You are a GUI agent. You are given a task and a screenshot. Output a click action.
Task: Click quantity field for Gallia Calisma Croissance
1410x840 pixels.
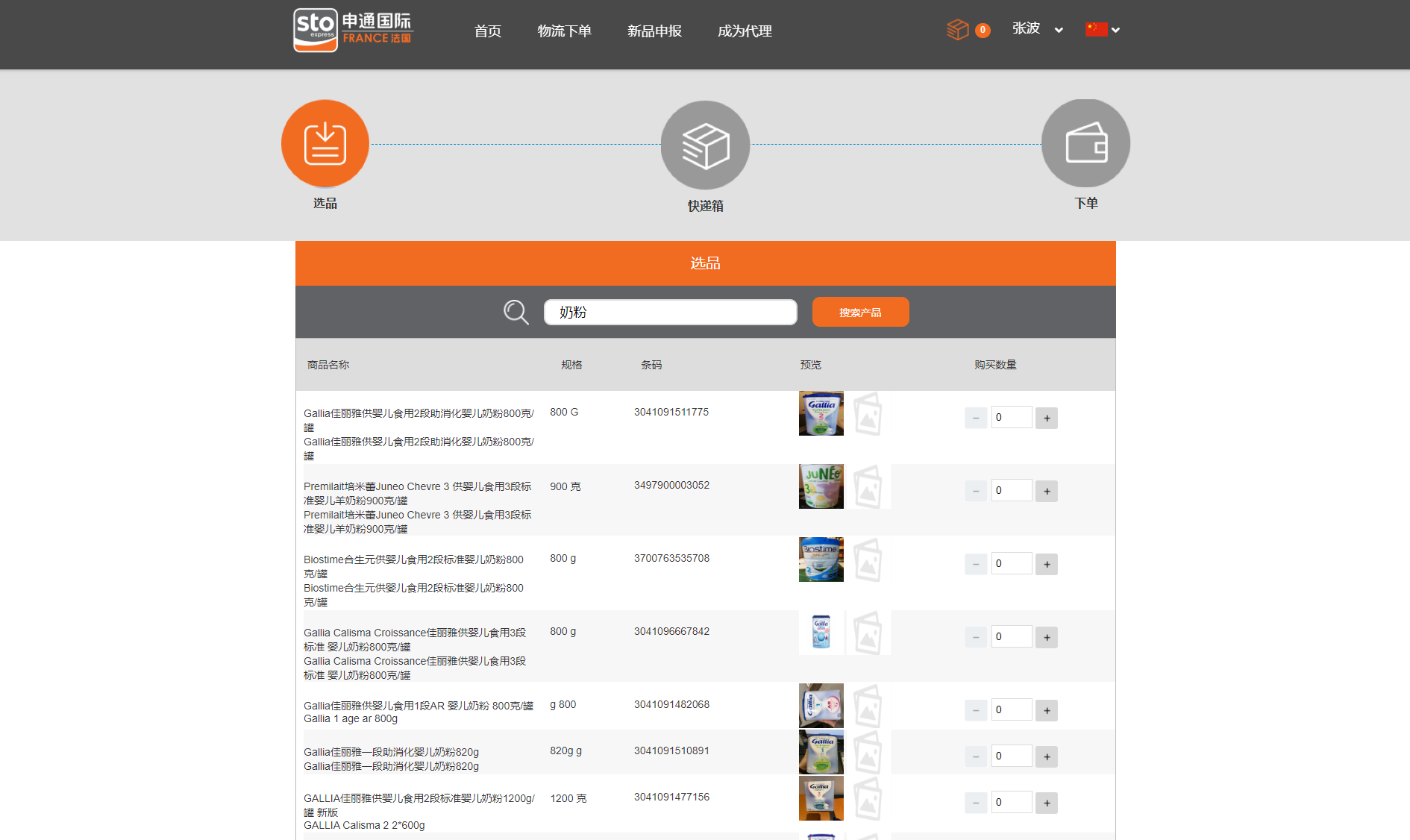[x=1011, y=637]
